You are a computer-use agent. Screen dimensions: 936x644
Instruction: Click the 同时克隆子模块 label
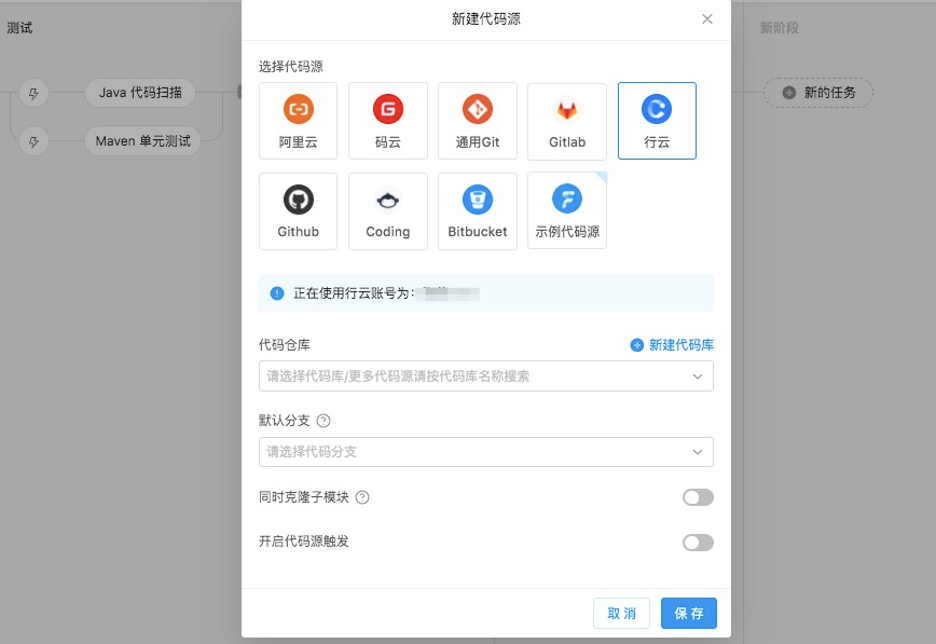[x=304, y=497]
